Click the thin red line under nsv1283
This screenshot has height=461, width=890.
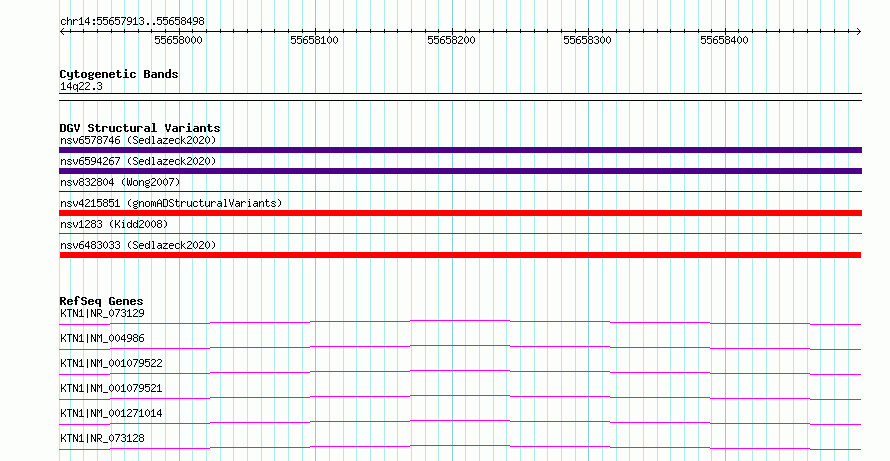(460, 233)
